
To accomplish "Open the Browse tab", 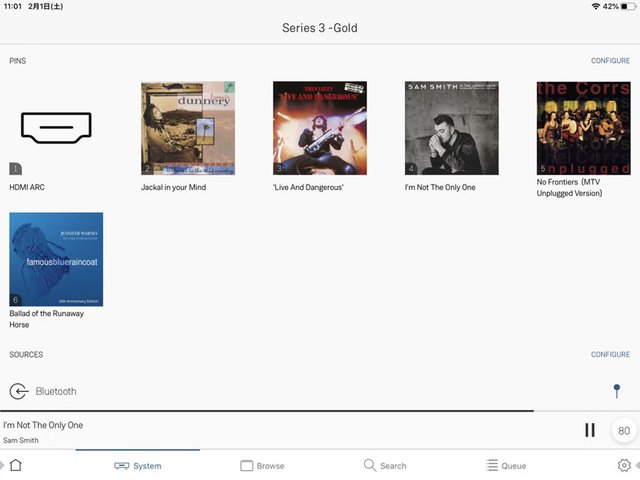I will 262,465.
